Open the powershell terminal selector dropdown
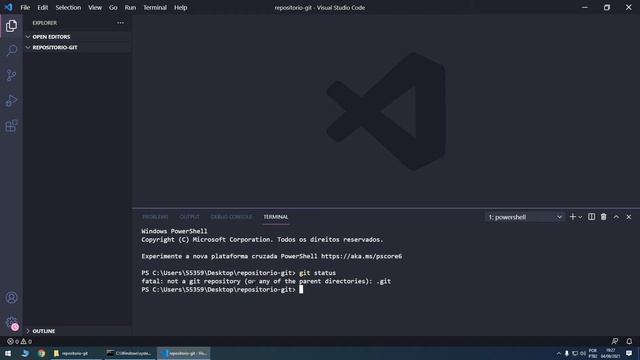Screen dimensions: 640x360 coord(525,217)
